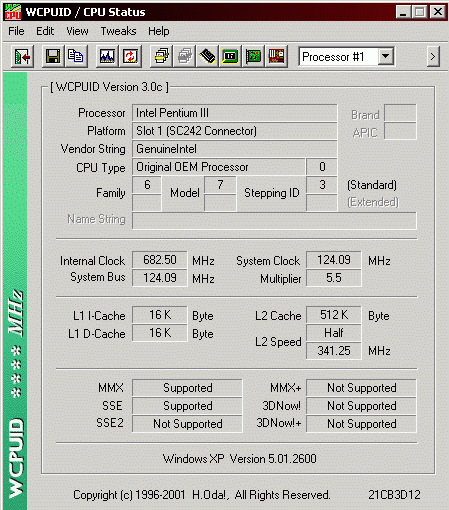Click the Stepping ID value 3
The width and height of the screenshot is (449, 510).
click(x=322, y=185)
